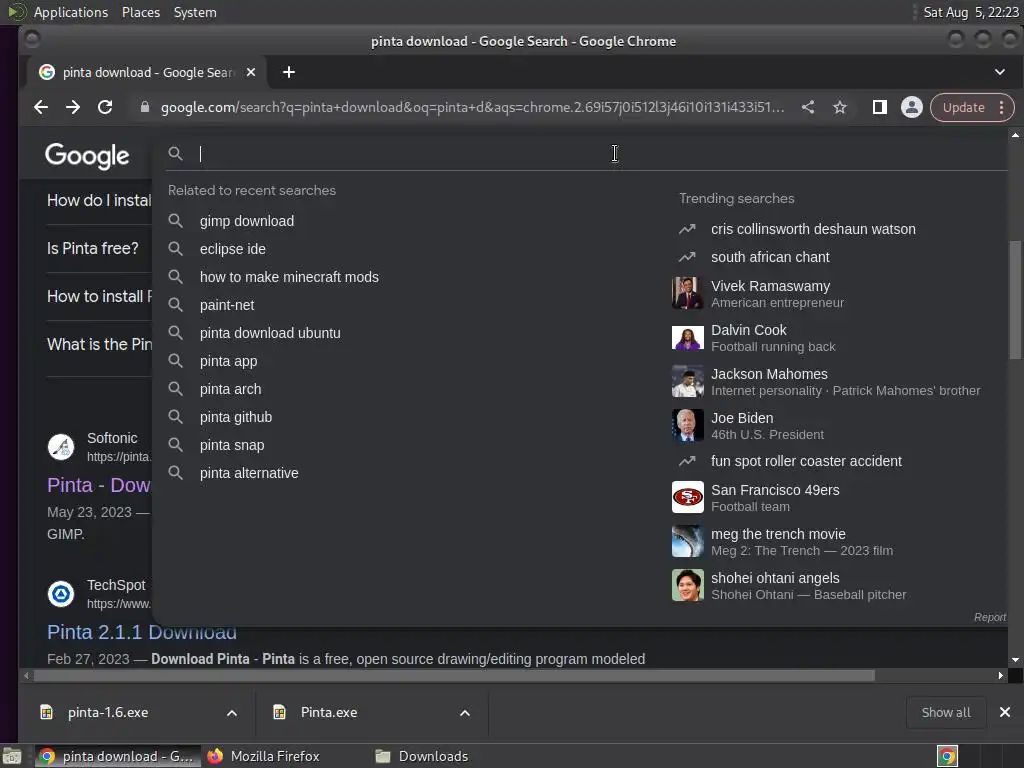
Task: Expand the tab search chevron
Action: (1000, 72)
